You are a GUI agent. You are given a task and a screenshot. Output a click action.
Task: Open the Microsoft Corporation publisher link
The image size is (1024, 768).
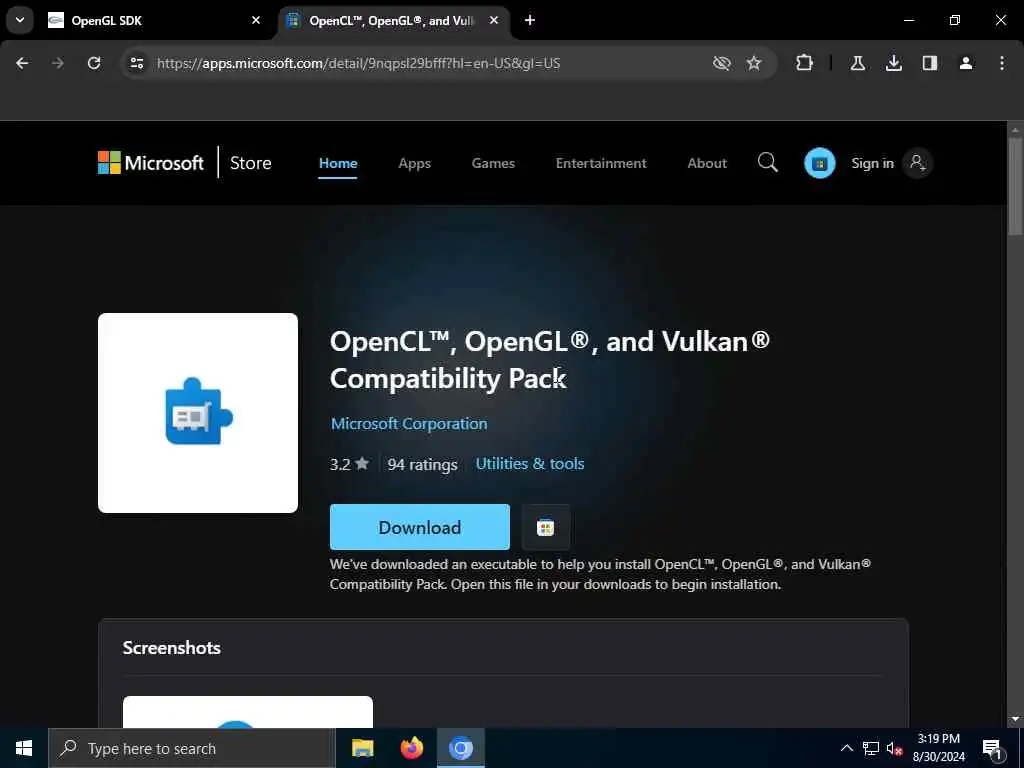pyautogui.click(x=409, y=424)
